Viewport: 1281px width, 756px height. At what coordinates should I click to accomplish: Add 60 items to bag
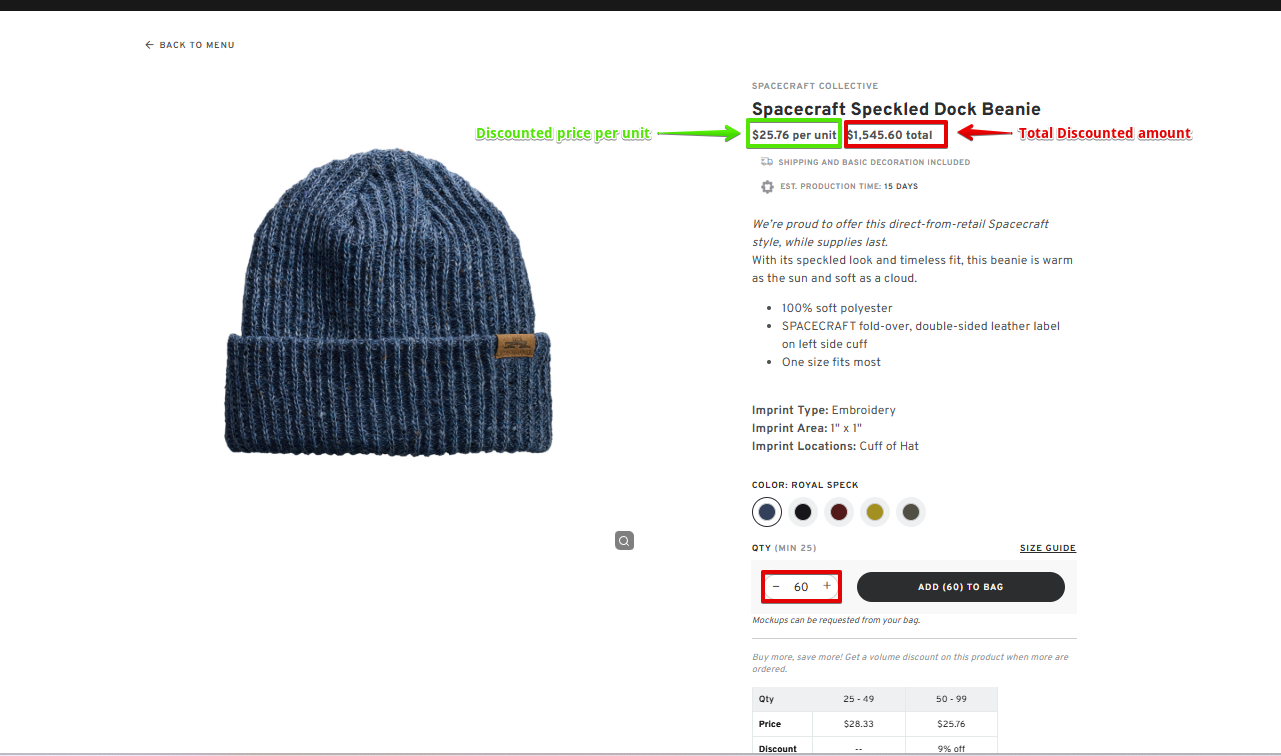pyautogui.click(x=960, y=587)
